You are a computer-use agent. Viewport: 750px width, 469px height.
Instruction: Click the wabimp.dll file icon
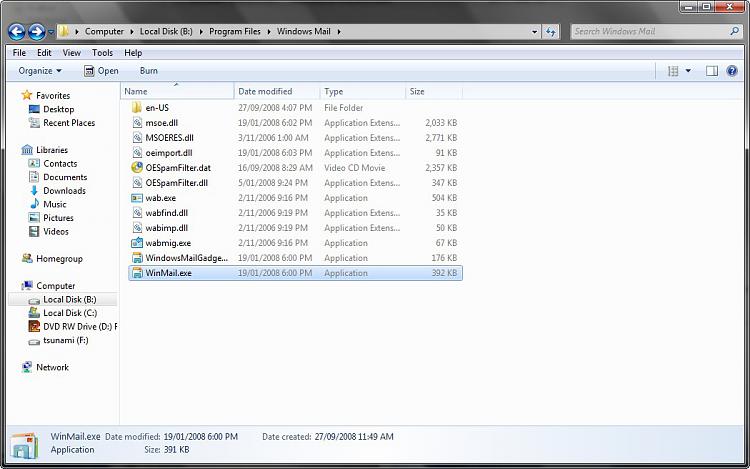coord(137,228)
